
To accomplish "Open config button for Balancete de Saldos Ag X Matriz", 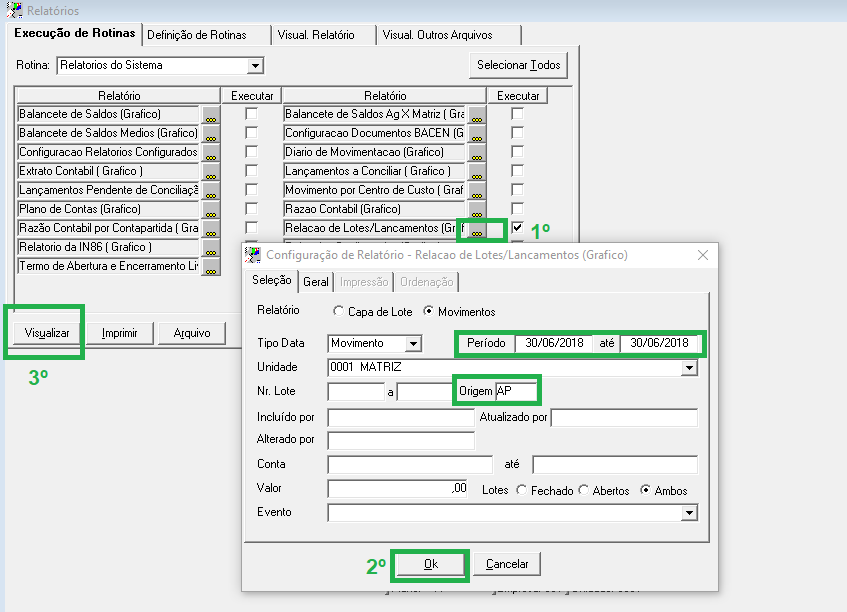I will click(x=476, y=115).
